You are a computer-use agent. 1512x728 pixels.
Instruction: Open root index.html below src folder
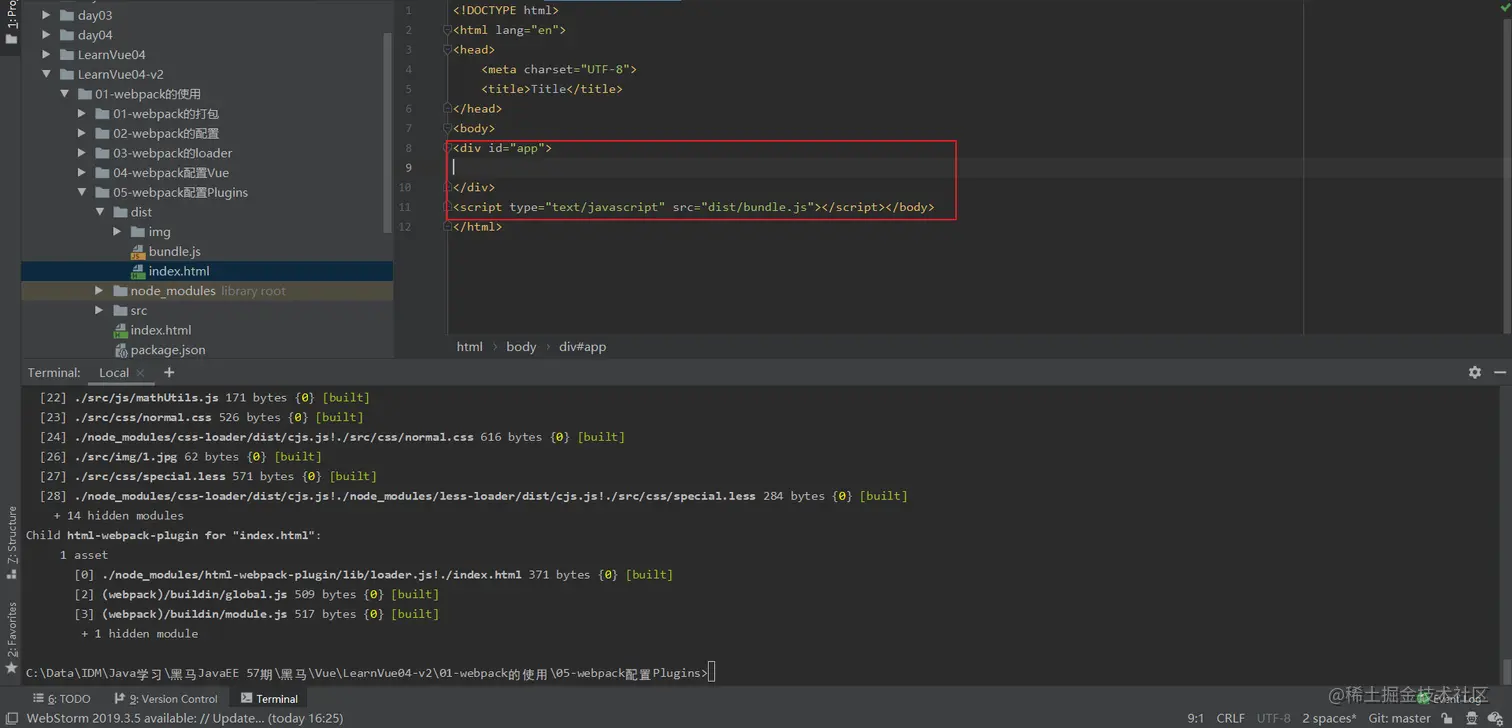[x=161, y=330]
